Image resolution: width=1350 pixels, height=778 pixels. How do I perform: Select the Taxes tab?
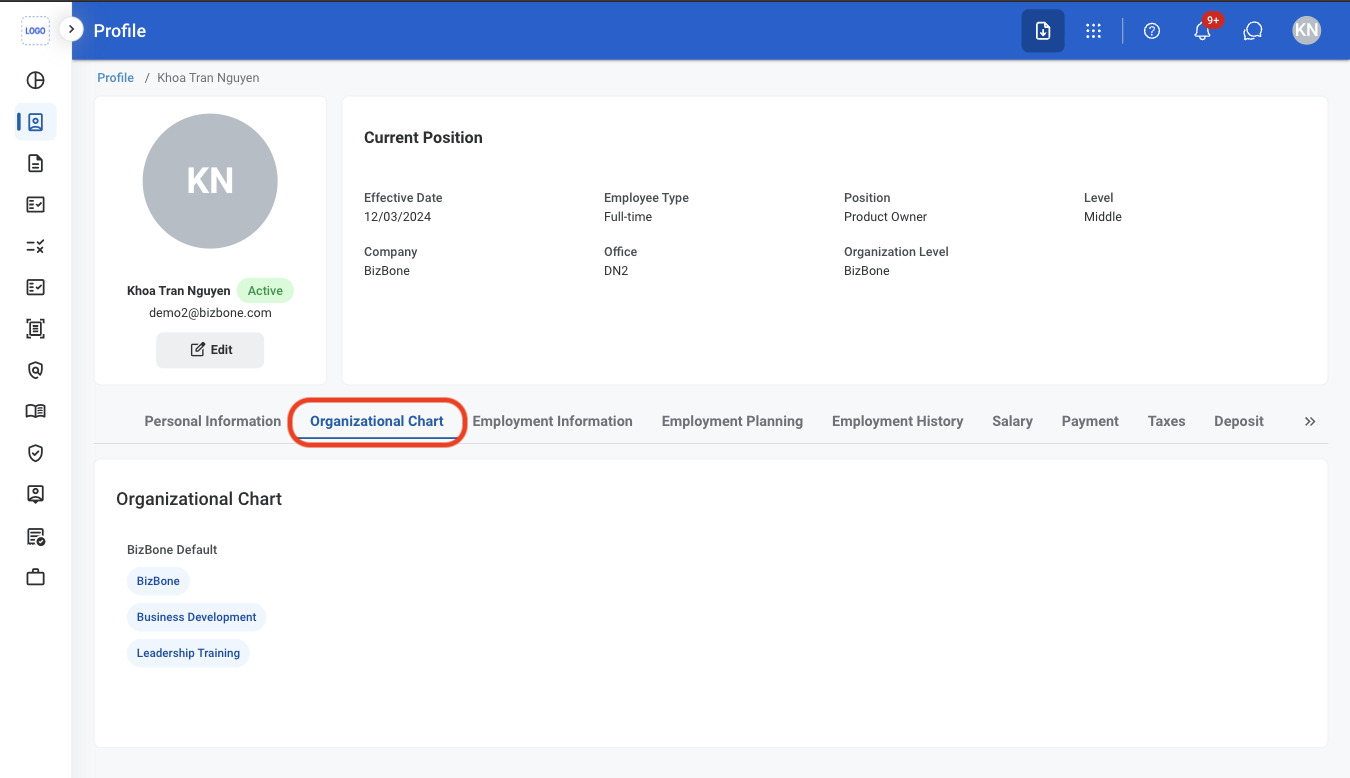(1166, 421)
